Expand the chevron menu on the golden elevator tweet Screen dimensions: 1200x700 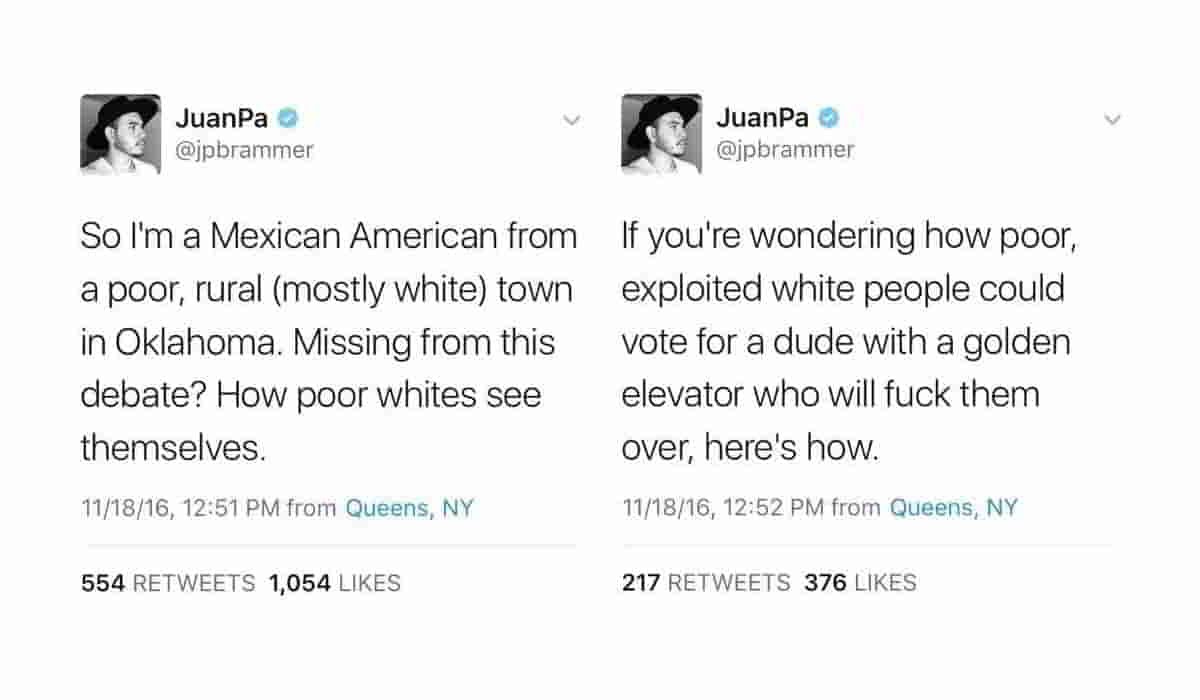tap(1112, 121)
